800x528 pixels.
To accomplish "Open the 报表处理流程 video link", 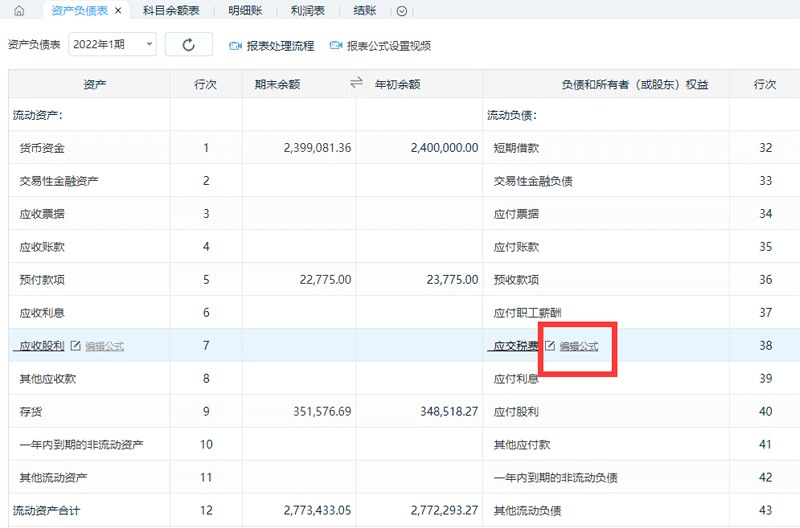I will coord(280,46).
